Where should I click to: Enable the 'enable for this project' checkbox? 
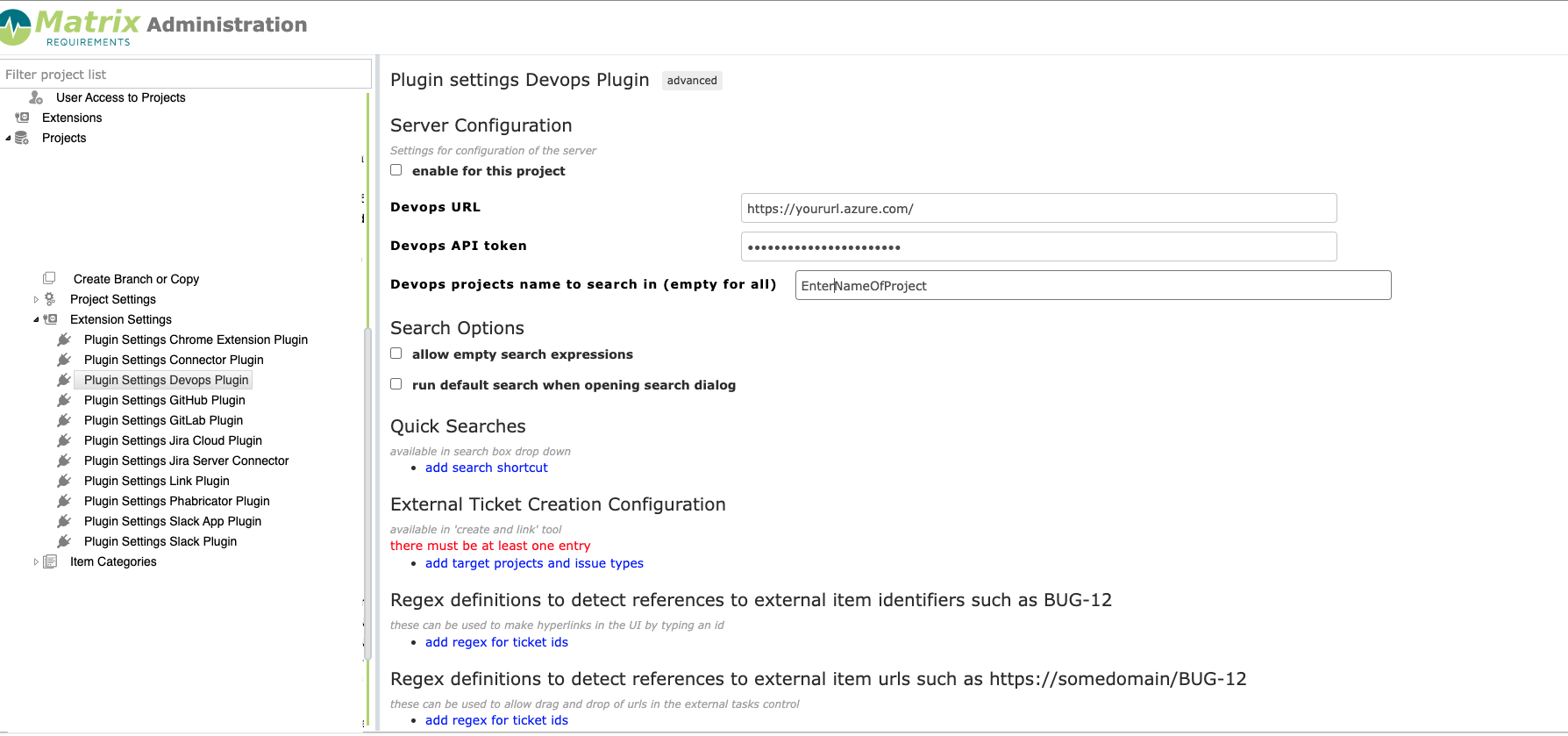click(396, 170)
